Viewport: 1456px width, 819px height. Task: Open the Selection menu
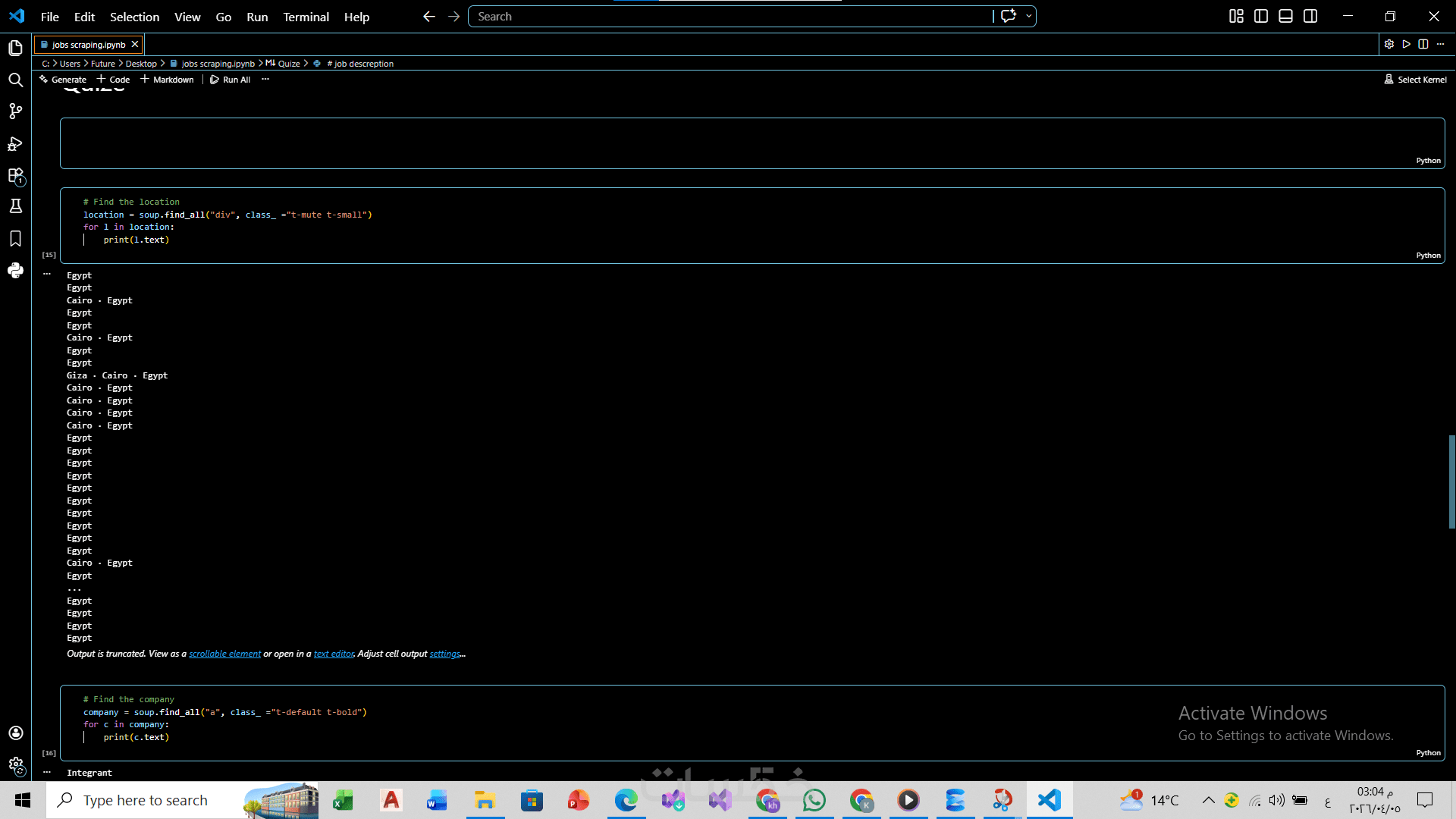(134, 17)
